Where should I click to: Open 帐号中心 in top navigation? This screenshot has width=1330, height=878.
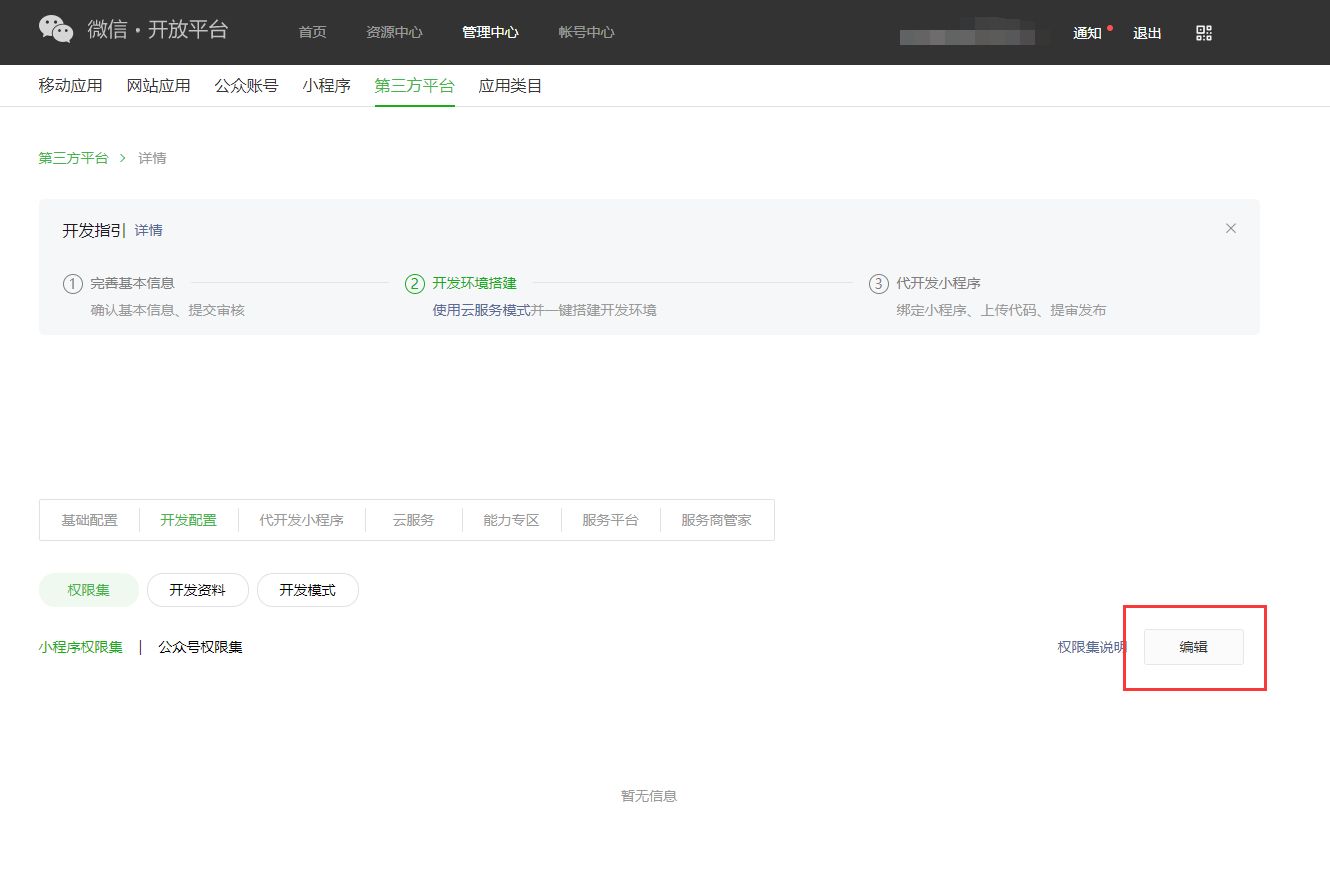[x=586, y=32]
